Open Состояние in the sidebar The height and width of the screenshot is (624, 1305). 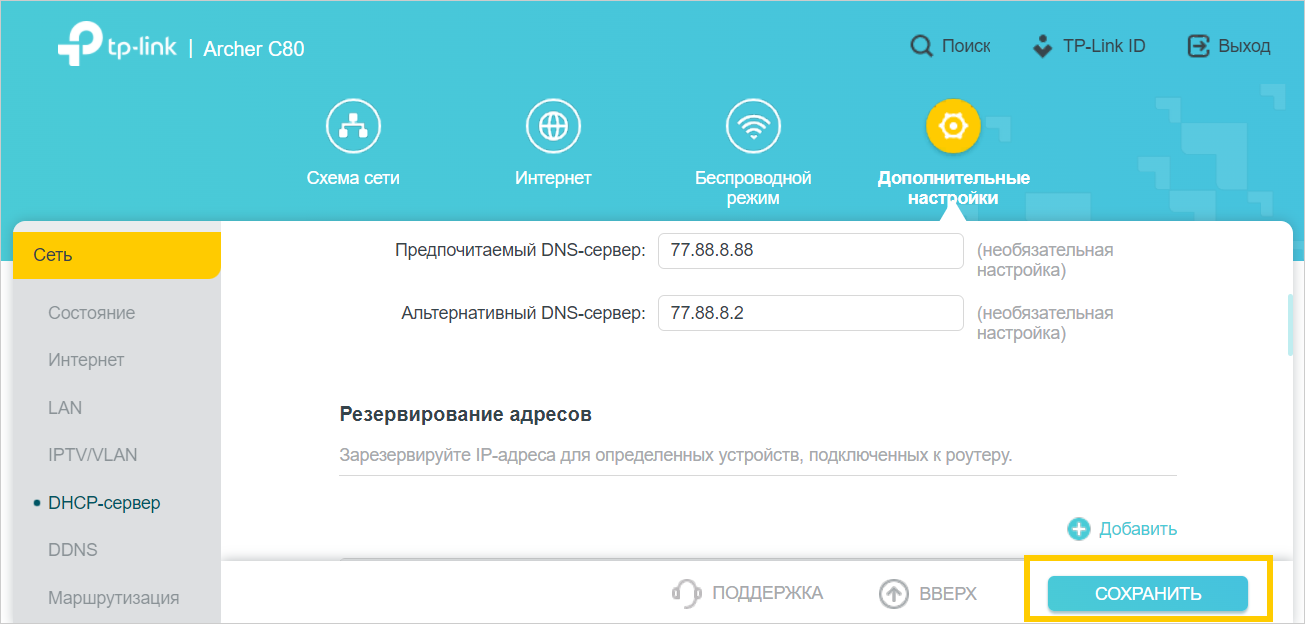pyautogui.click(x=91, y=313)
